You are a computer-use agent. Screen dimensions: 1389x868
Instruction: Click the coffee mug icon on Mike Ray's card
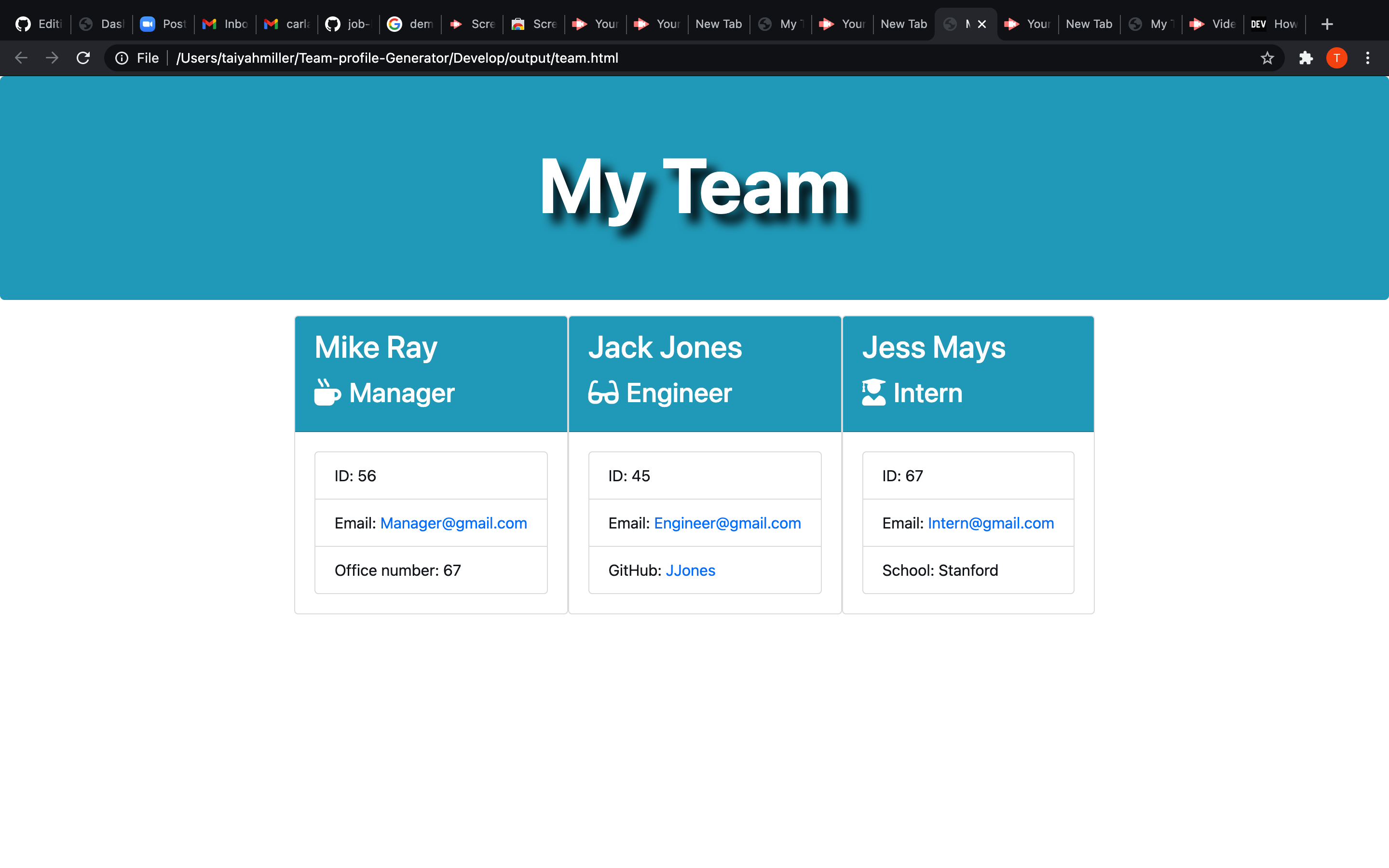[x=326, y=393]
